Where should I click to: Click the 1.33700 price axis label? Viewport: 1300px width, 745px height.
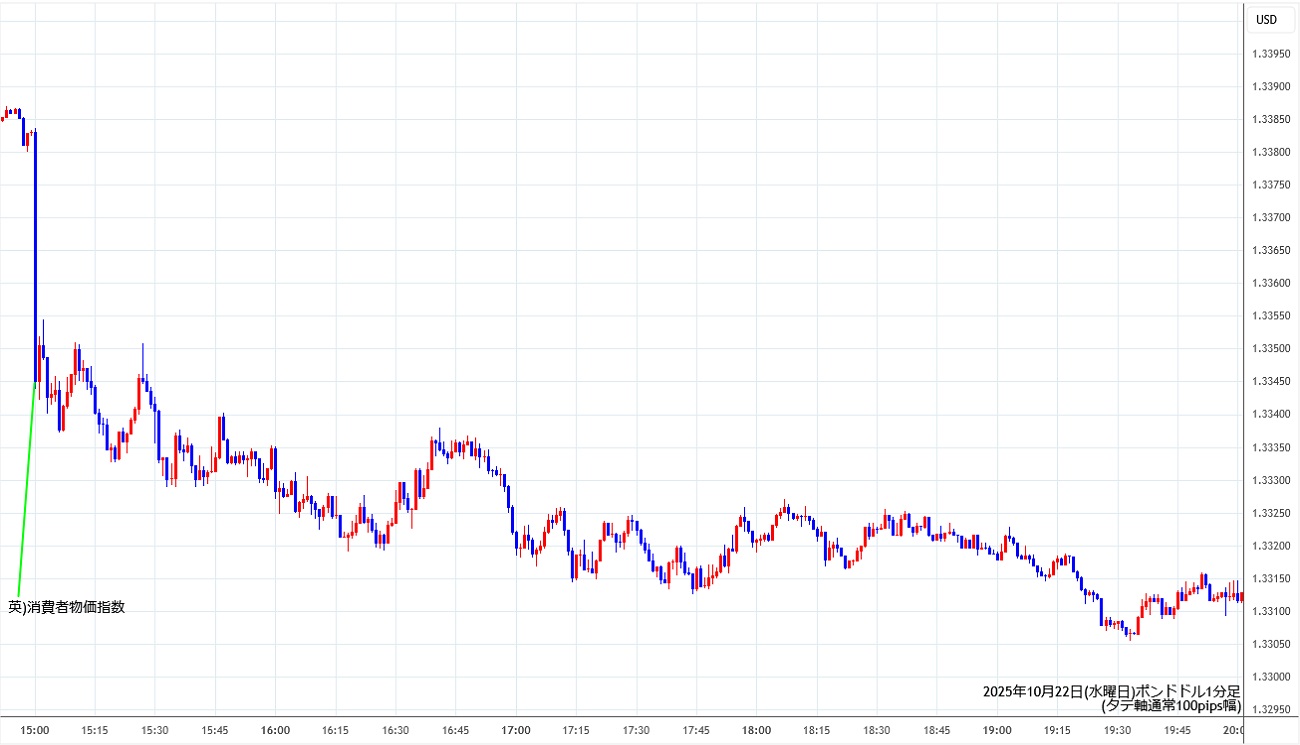coord(1271,218)
